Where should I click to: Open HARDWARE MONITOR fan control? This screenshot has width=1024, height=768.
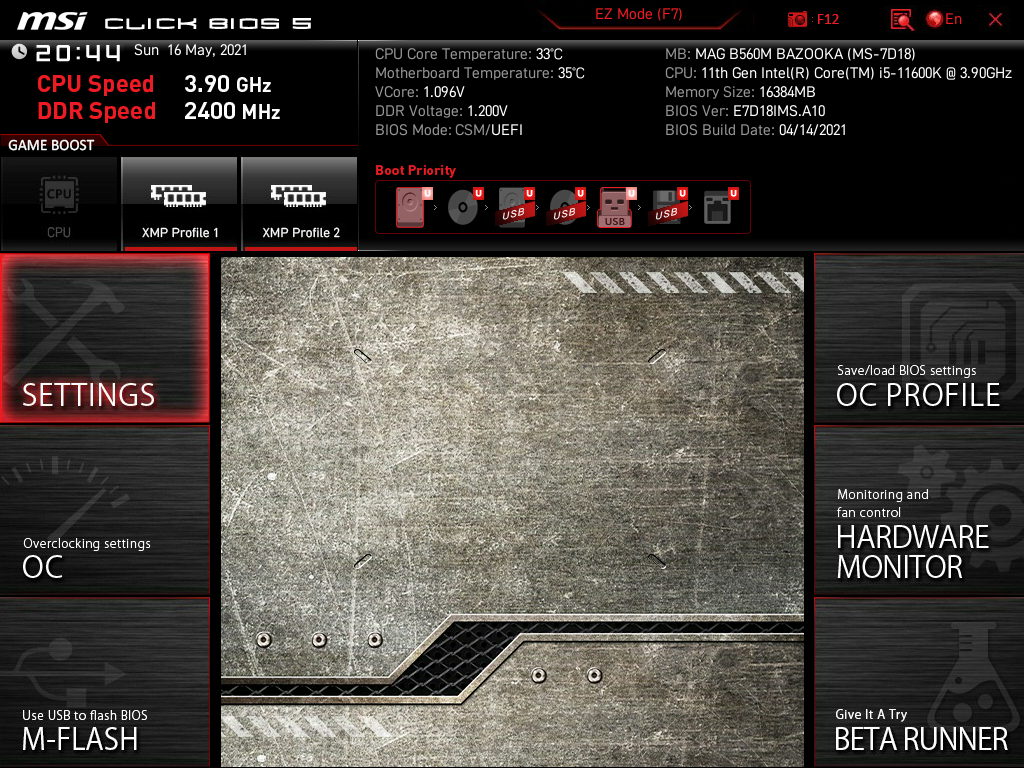pyautogui.click(x=919, y=511)
